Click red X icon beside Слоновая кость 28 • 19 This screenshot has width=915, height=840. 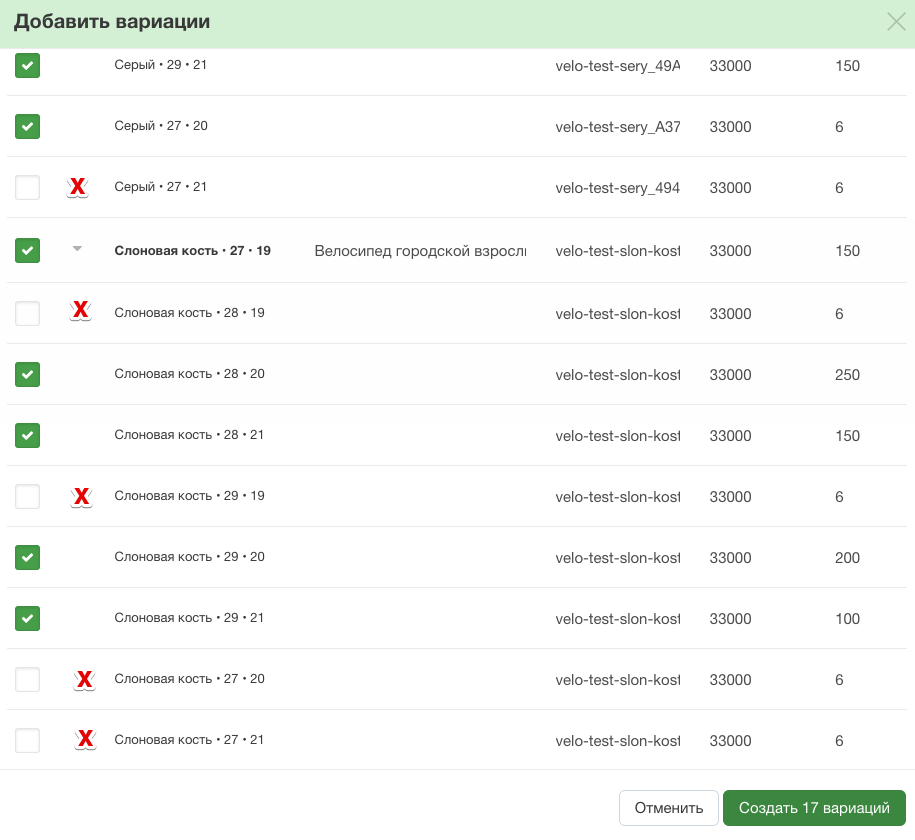81,310
